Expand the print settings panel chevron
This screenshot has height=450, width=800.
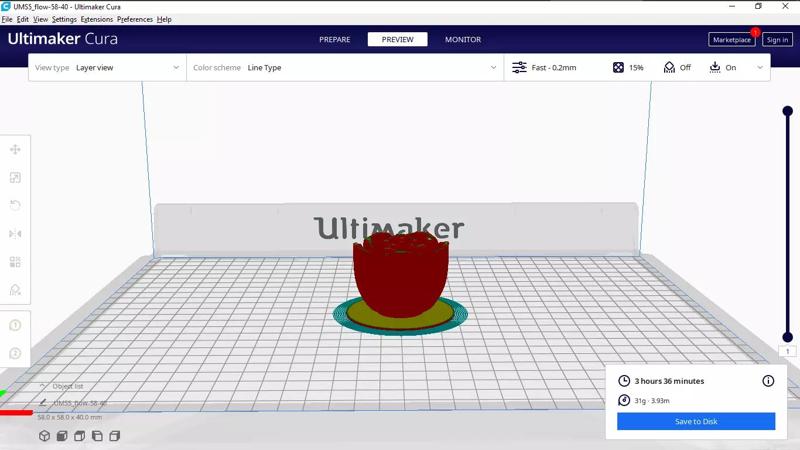pos(760,67)
